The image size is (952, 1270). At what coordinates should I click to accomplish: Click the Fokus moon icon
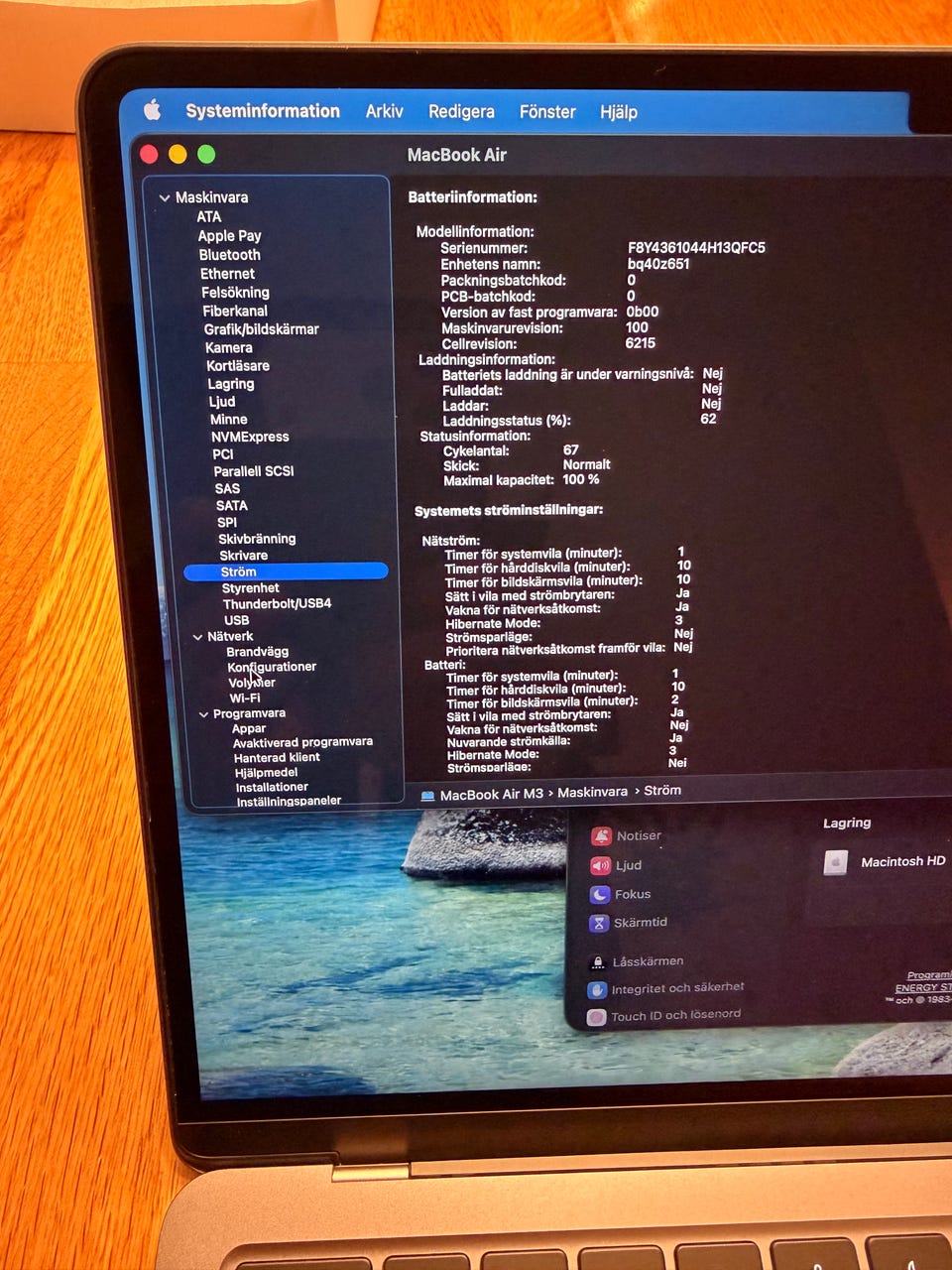point(599,894)
